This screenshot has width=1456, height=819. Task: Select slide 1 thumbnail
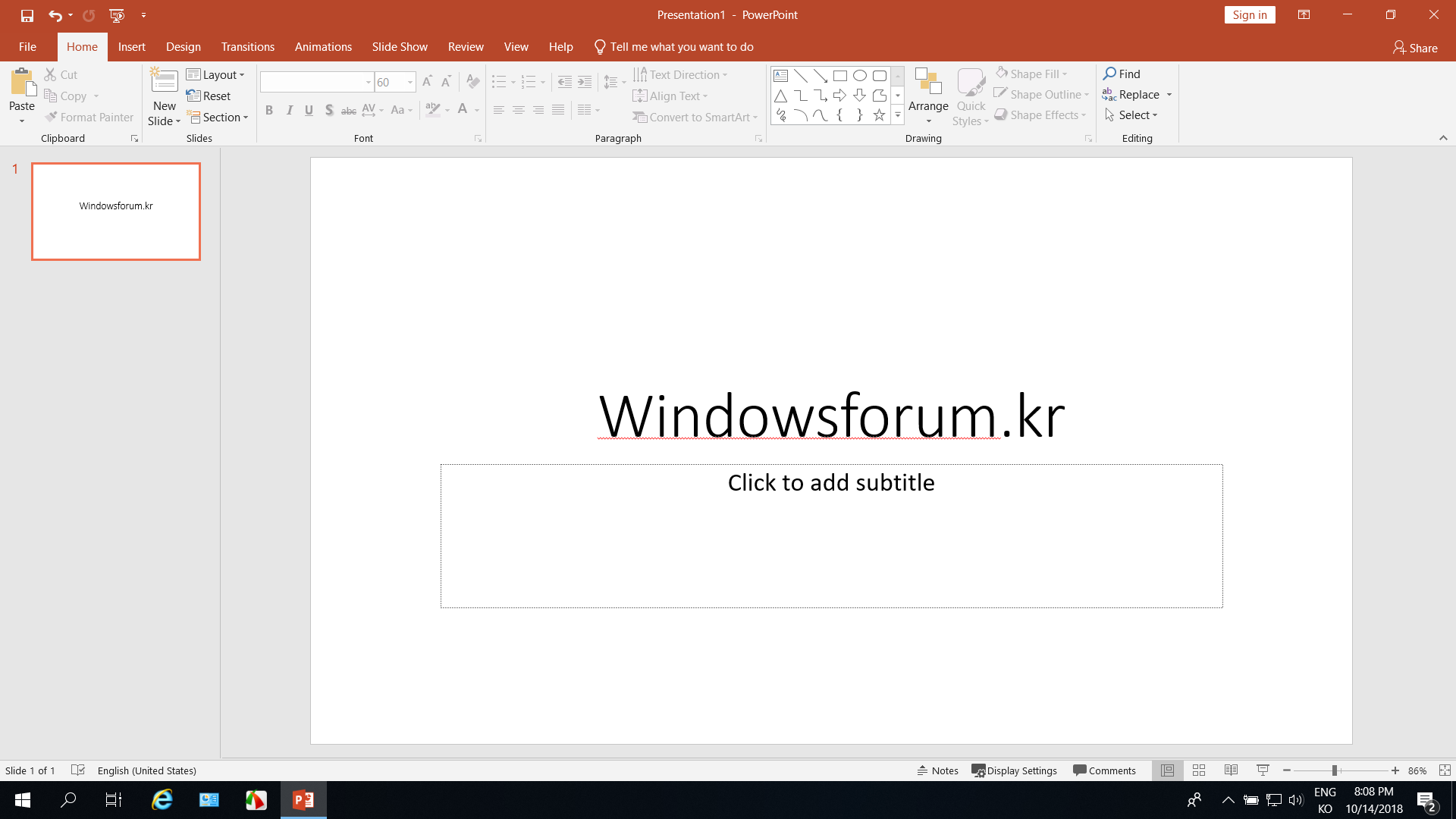[x=116, y=212]
